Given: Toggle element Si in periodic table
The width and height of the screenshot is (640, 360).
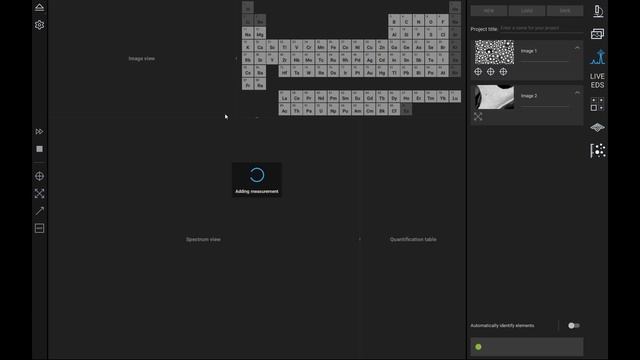Looking at the screenshot, I should pyautogui.click(x=406, y=33).
